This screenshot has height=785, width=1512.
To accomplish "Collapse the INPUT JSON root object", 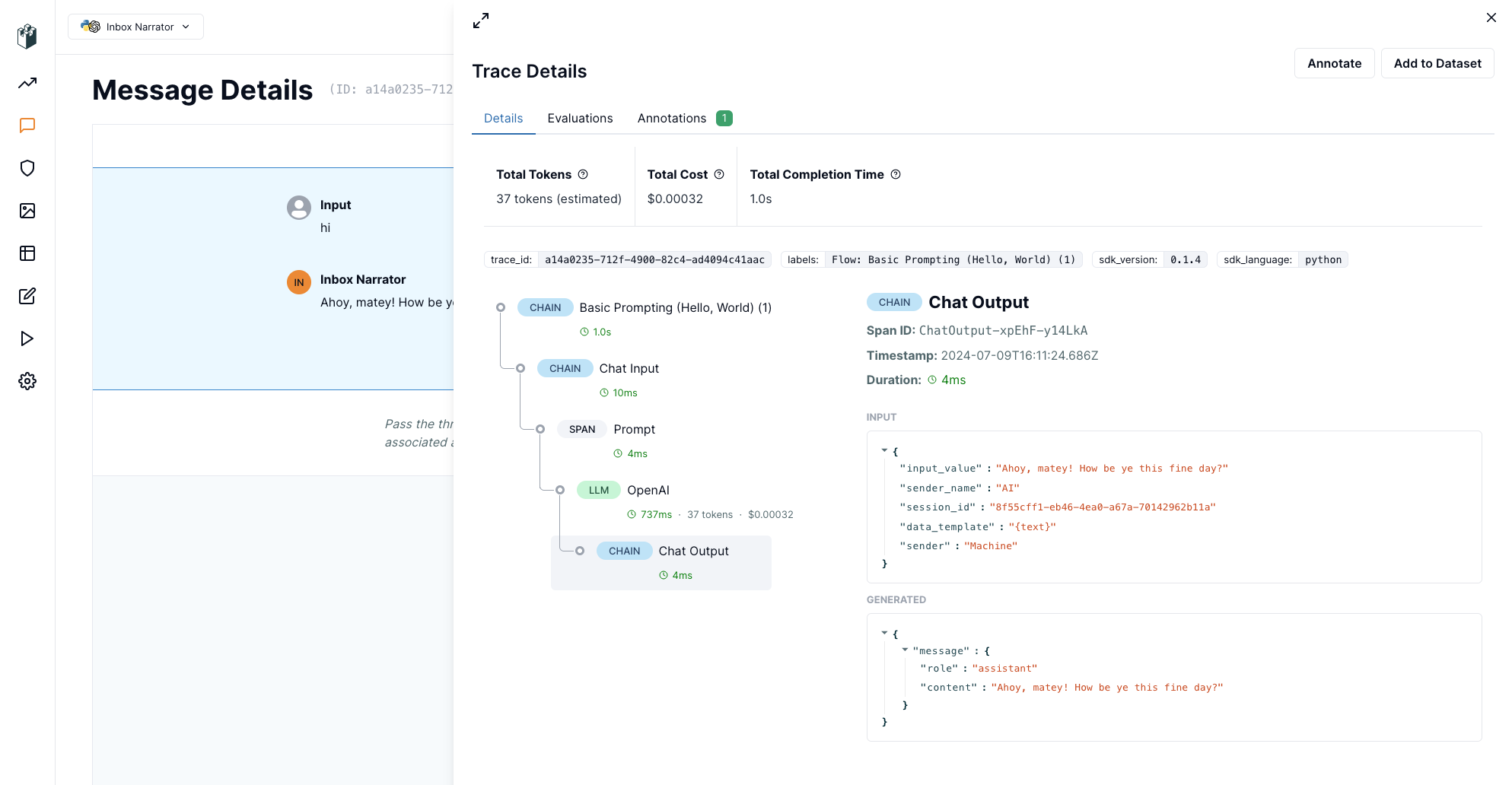I will (x=884, y=450).
